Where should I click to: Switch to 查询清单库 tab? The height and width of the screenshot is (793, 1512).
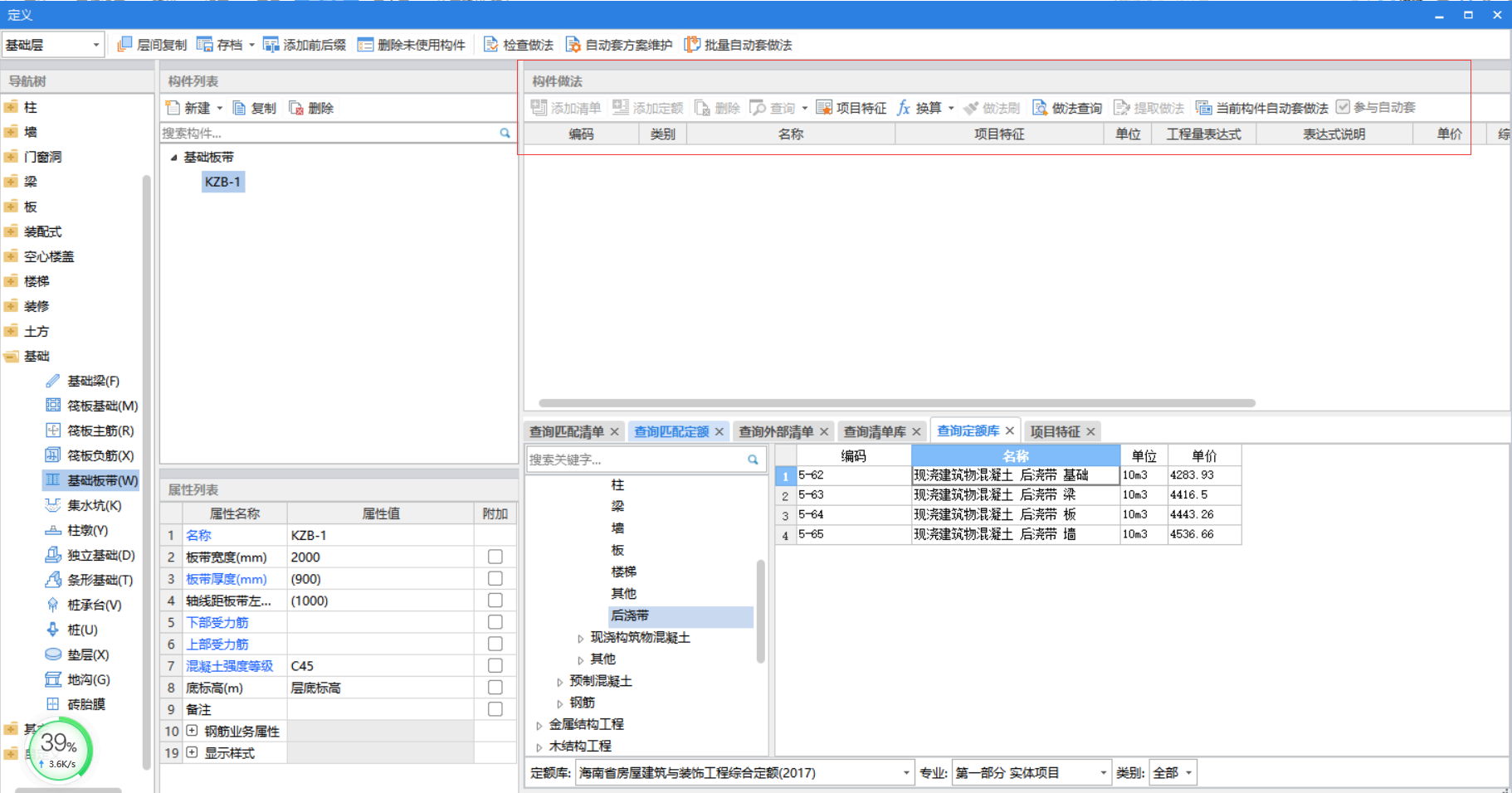coord(875,431)
